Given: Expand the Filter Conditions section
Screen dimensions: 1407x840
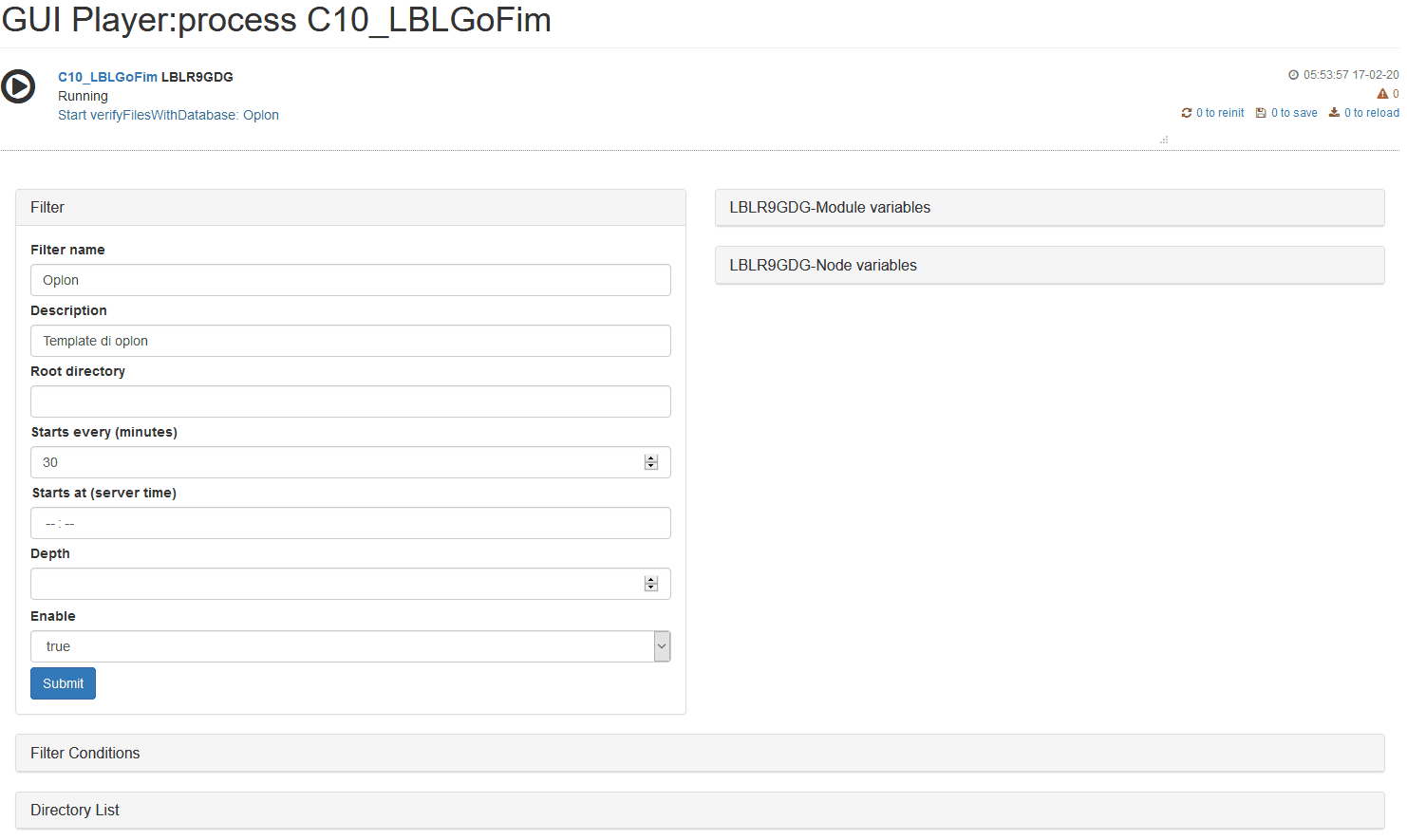Looking at the screenshot, I should [x=700, y=754].
